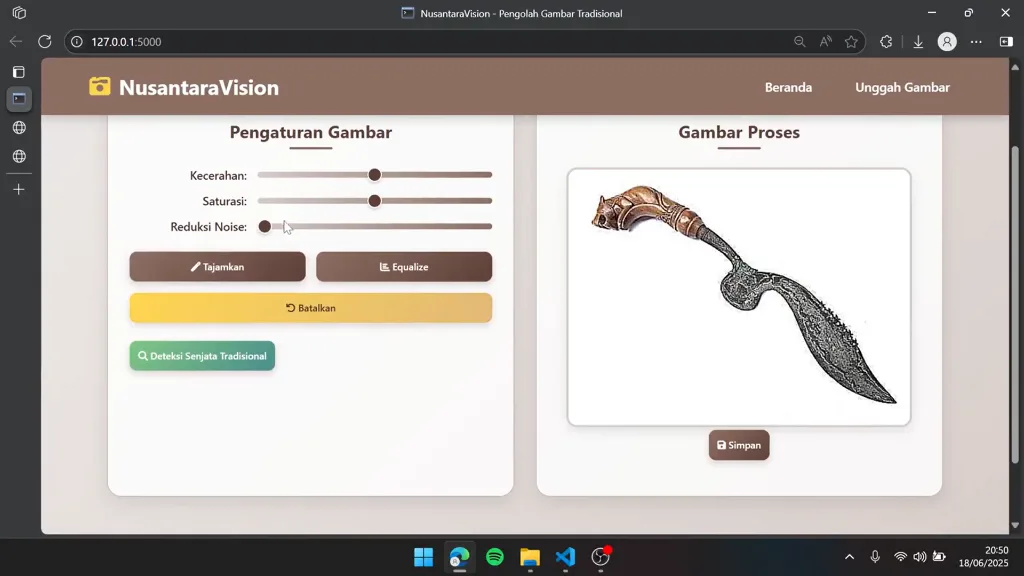Click the NusantaraVision camera logo icon
This screenshot has height=576, width=1024.
pos(100,87)
